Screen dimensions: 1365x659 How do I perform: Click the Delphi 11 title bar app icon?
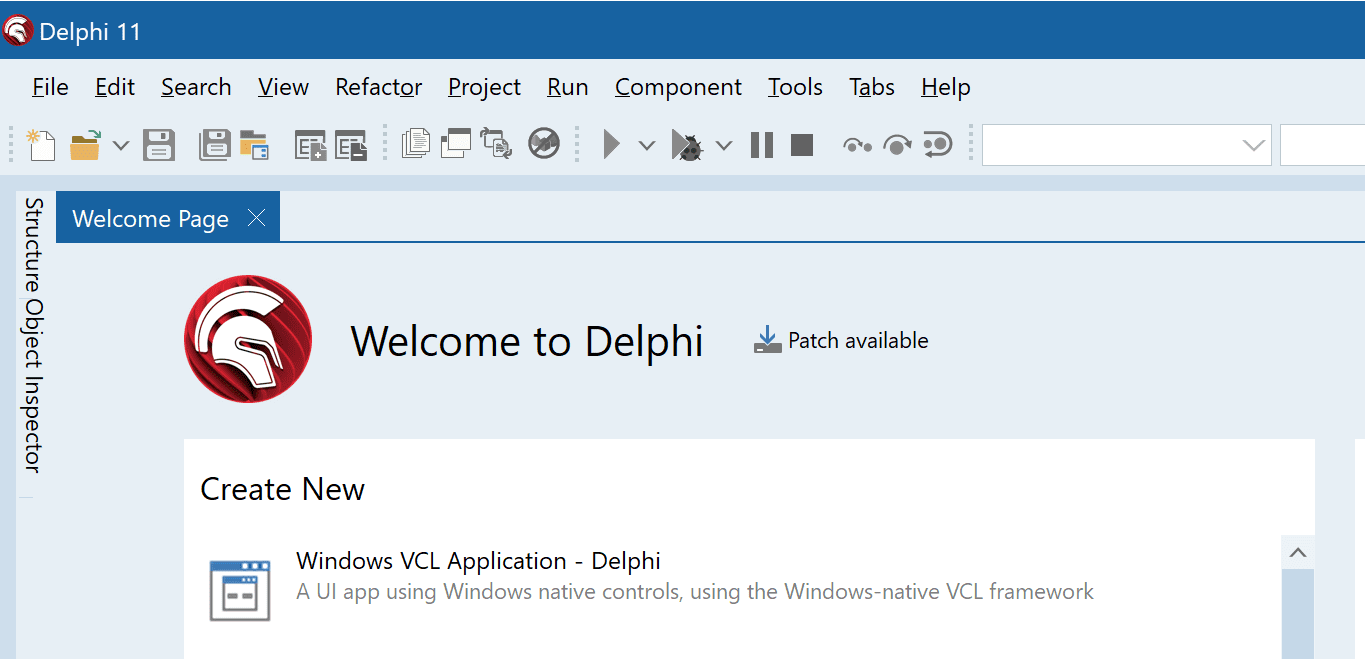[x=18, y=31]
